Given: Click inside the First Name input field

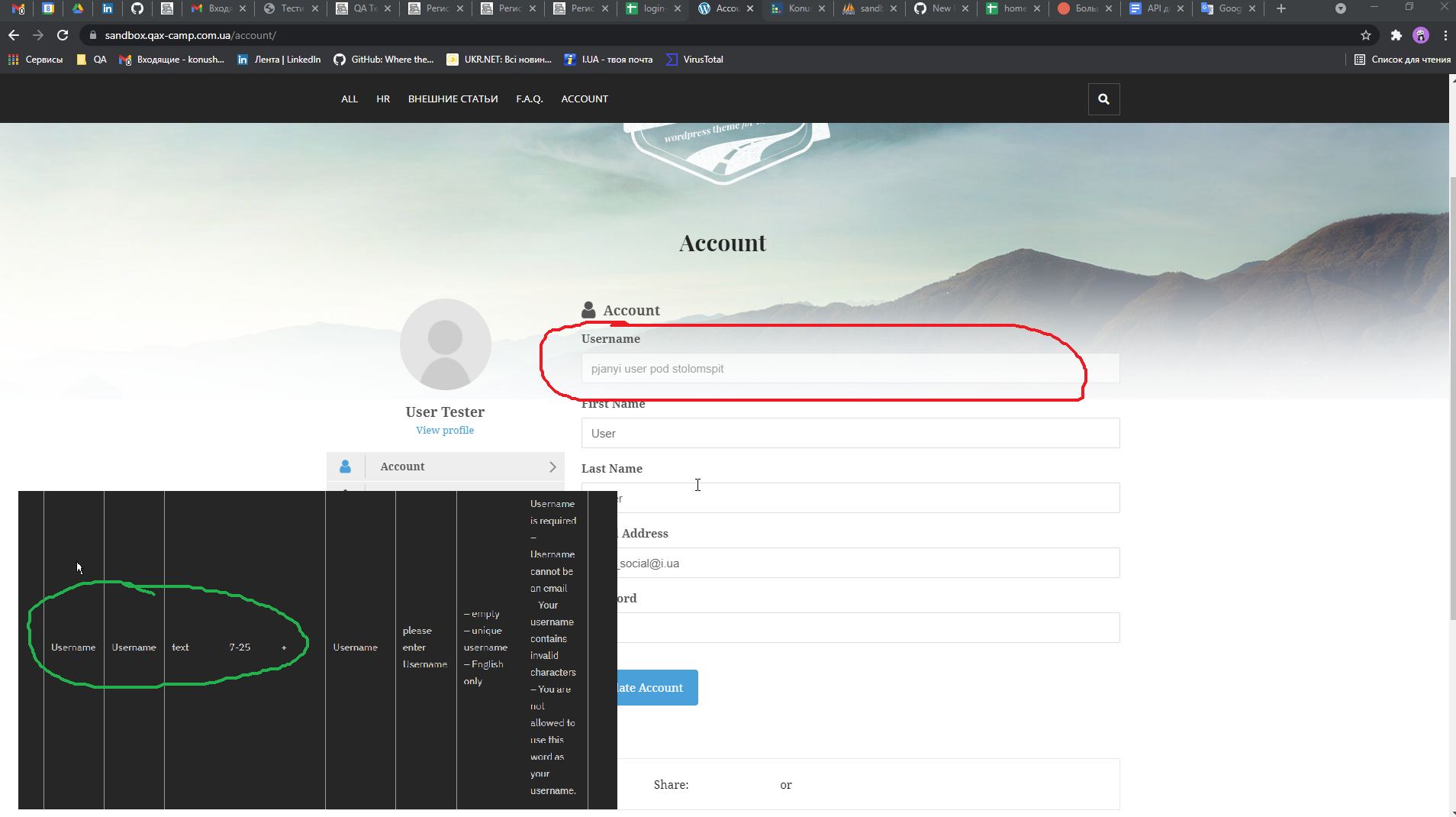Looking at the screenshot, I should [x=850, y=432].
